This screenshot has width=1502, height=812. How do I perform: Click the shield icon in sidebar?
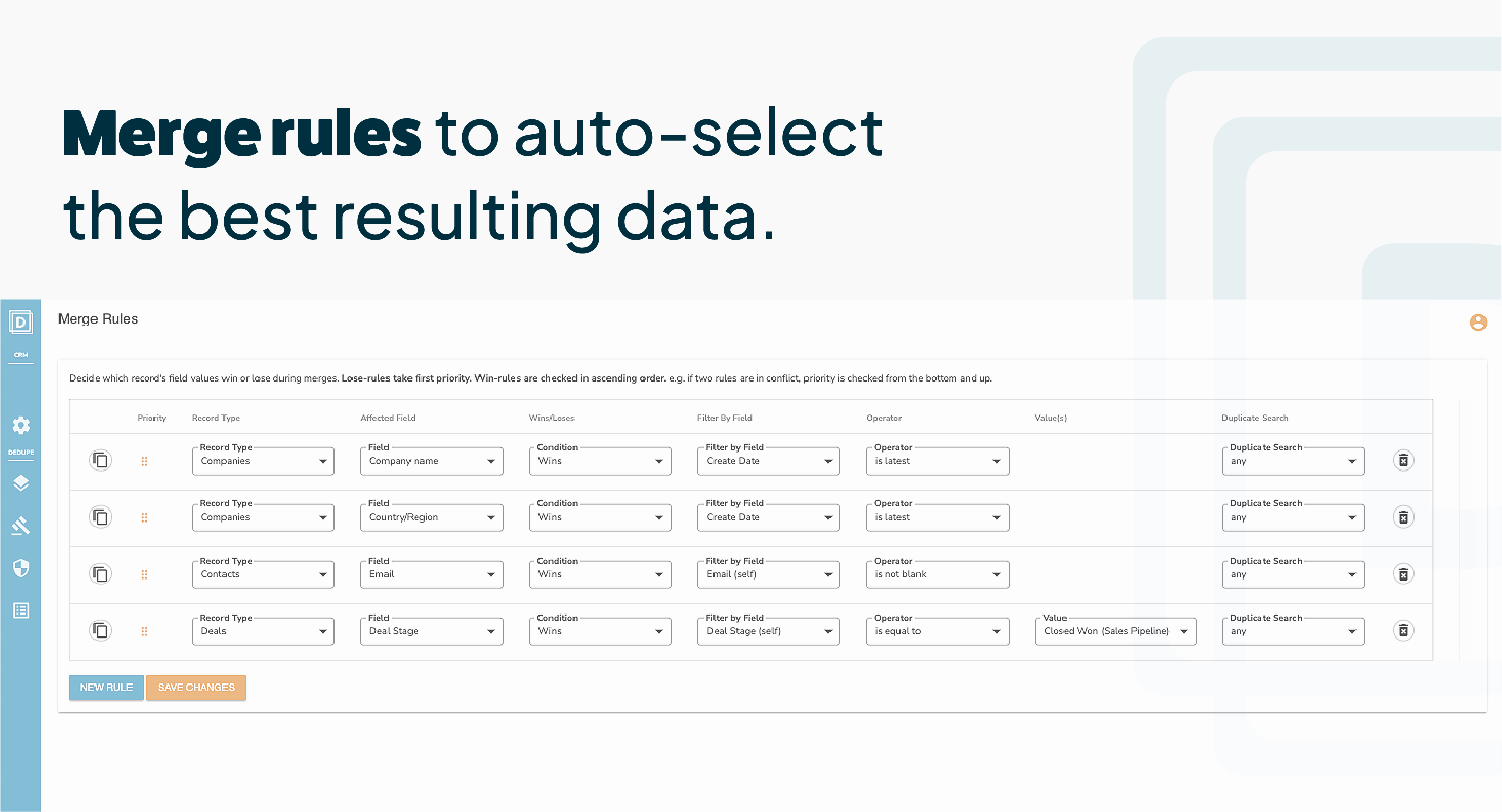click(21, 568)
